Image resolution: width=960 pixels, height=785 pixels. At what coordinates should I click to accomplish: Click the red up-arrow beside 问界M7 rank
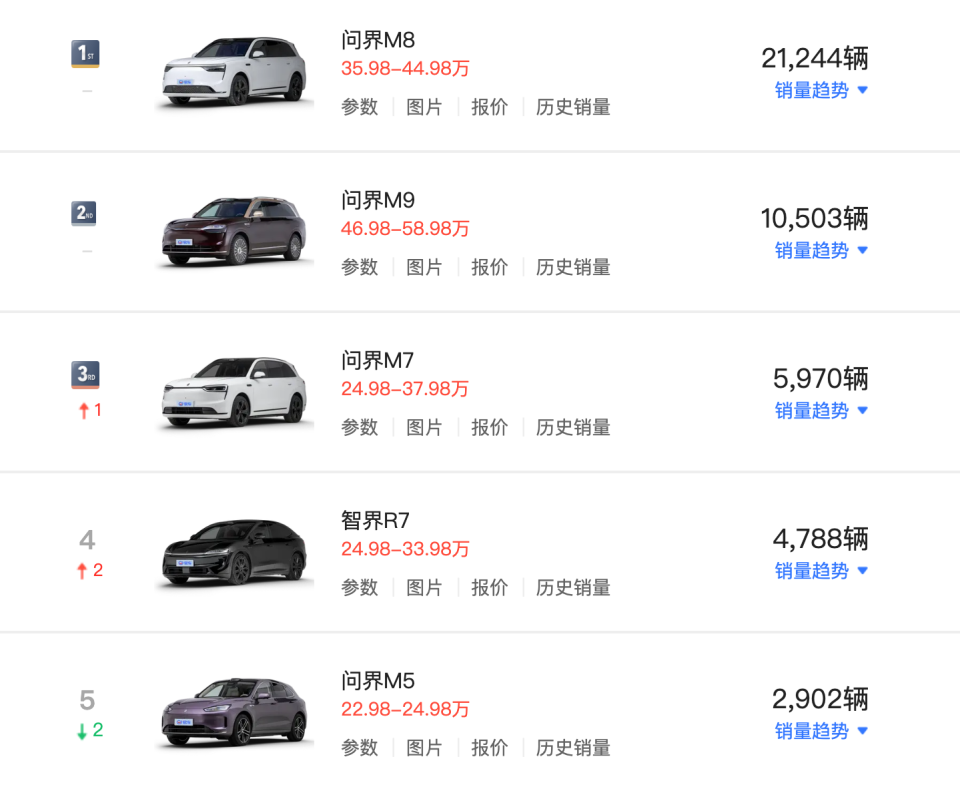pyautogui.click(x=84, y=410)
